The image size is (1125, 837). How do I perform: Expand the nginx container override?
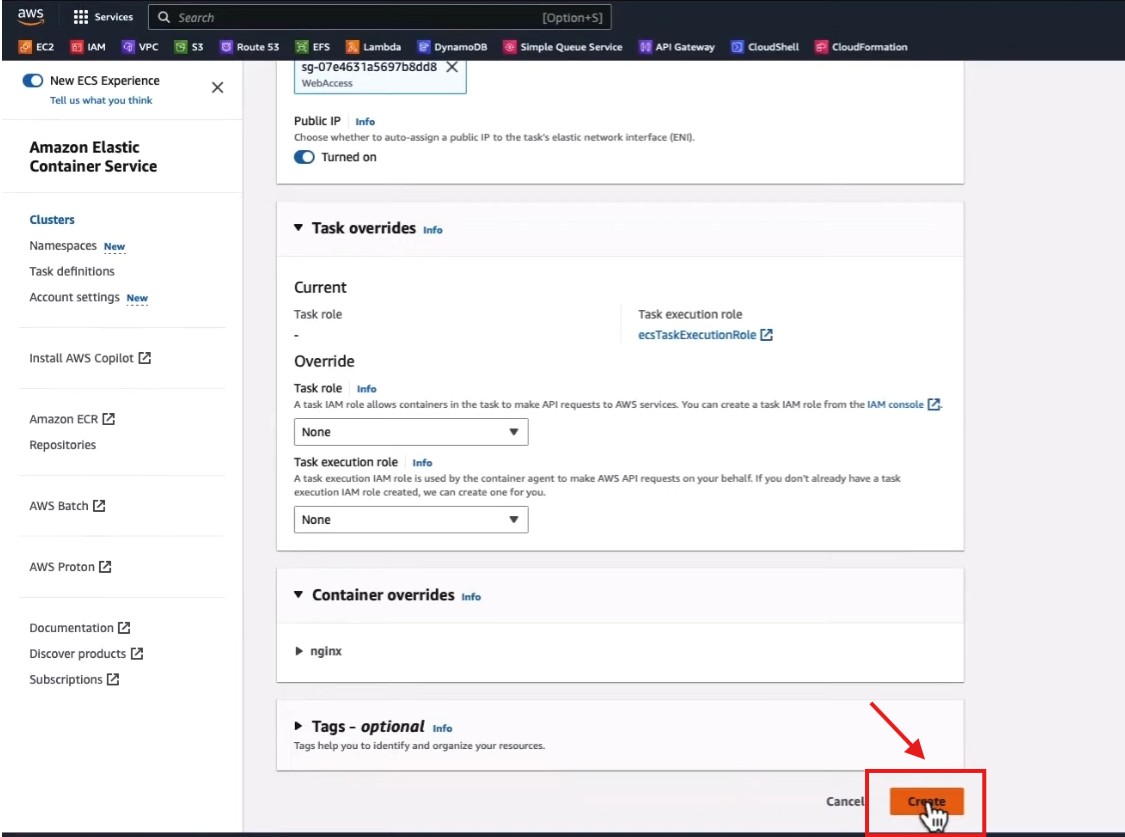(300, 651)
